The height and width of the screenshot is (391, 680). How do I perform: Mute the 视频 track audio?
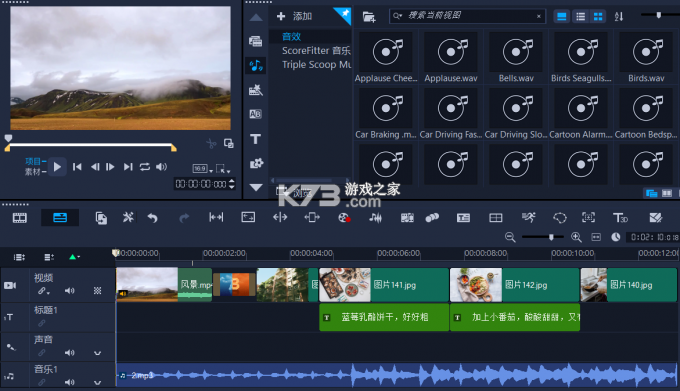click(69, 291)
